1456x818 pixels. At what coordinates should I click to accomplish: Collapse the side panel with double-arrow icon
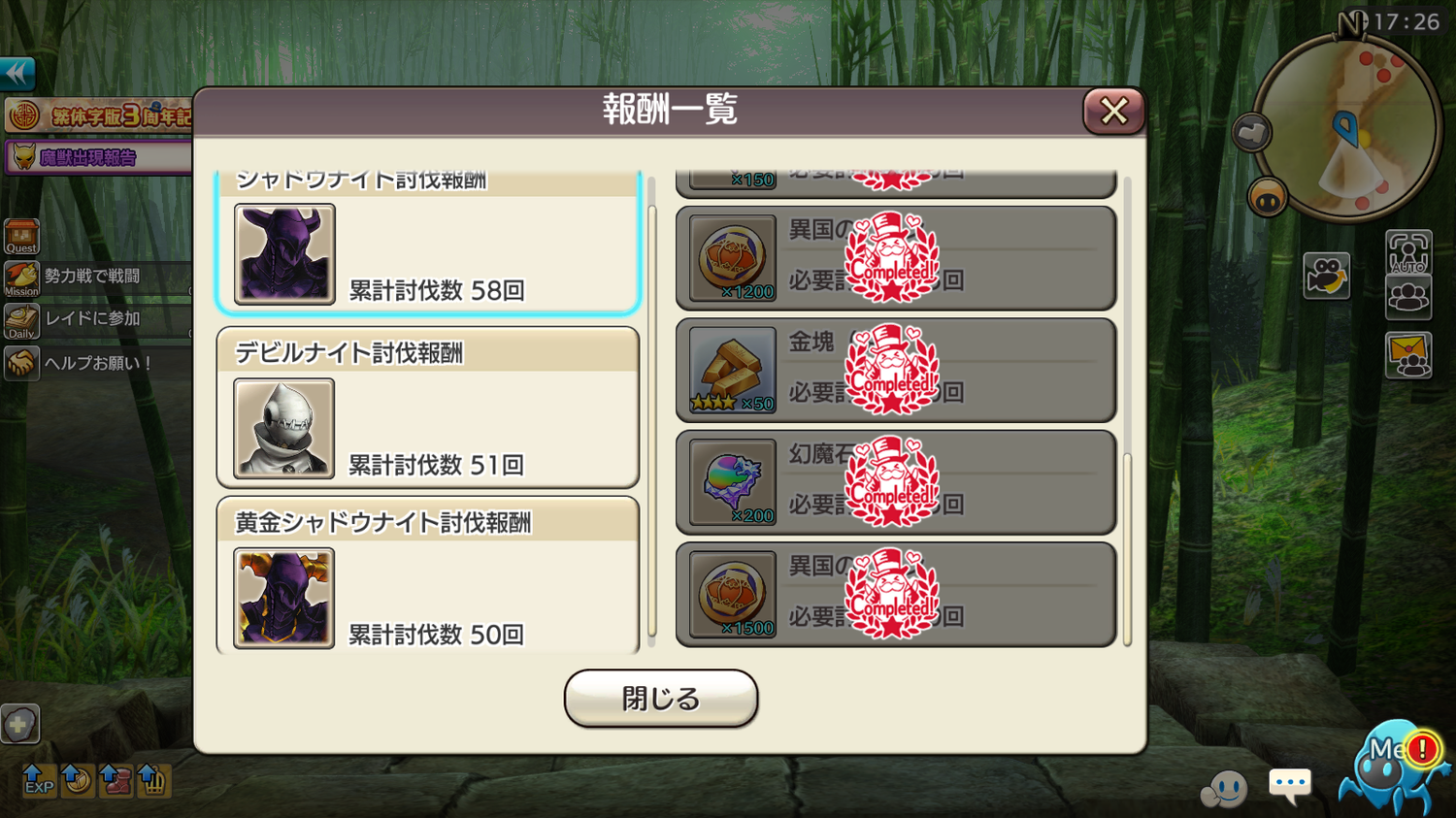(17, 74)
